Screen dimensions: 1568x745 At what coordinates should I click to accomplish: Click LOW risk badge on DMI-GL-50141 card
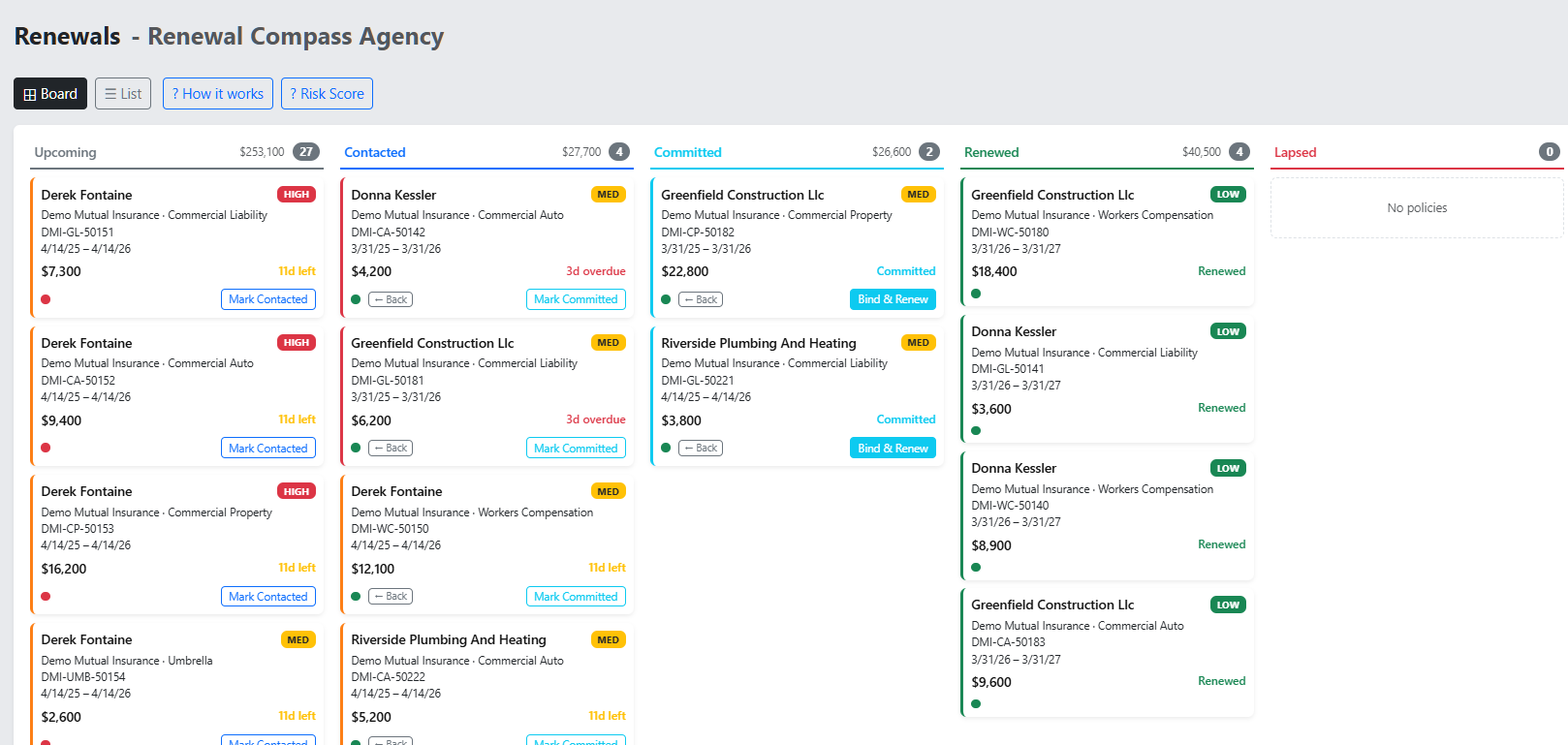pyautogui.click(x=1228, y=331)
